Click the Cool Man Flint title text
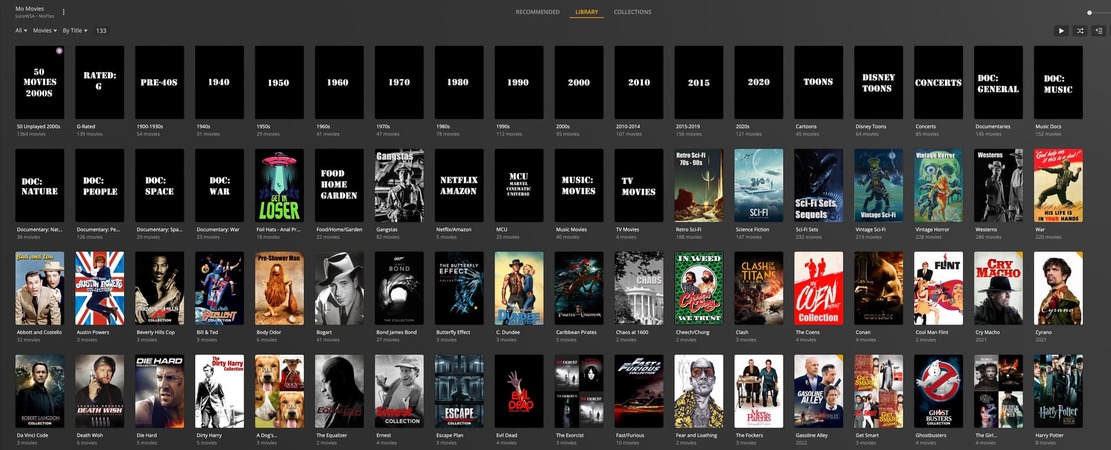The image size is (1111, 450). click(935, 332)
